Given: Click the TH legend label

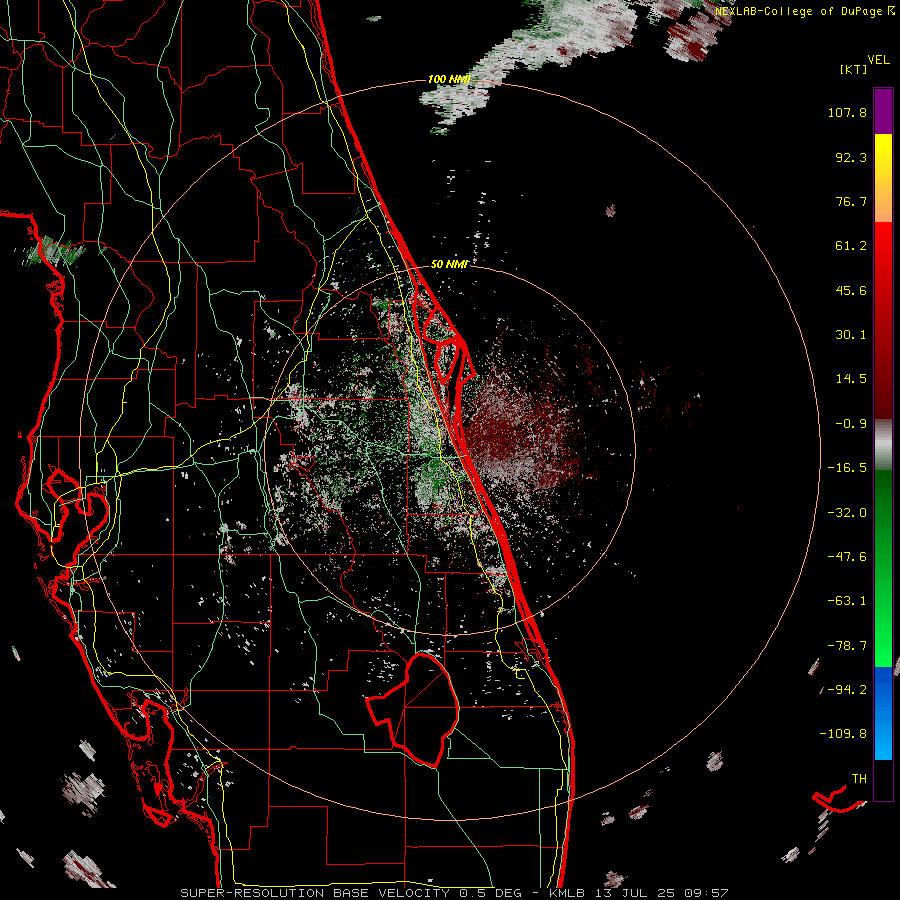Looking at the screenshot, I should click(x=859, y=779).
